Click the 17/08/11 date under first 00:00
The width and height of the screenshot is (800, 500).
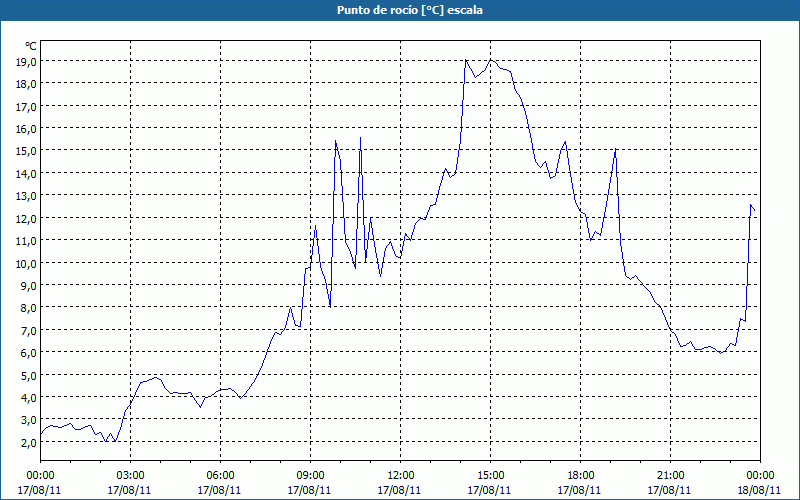pos(39,490)
